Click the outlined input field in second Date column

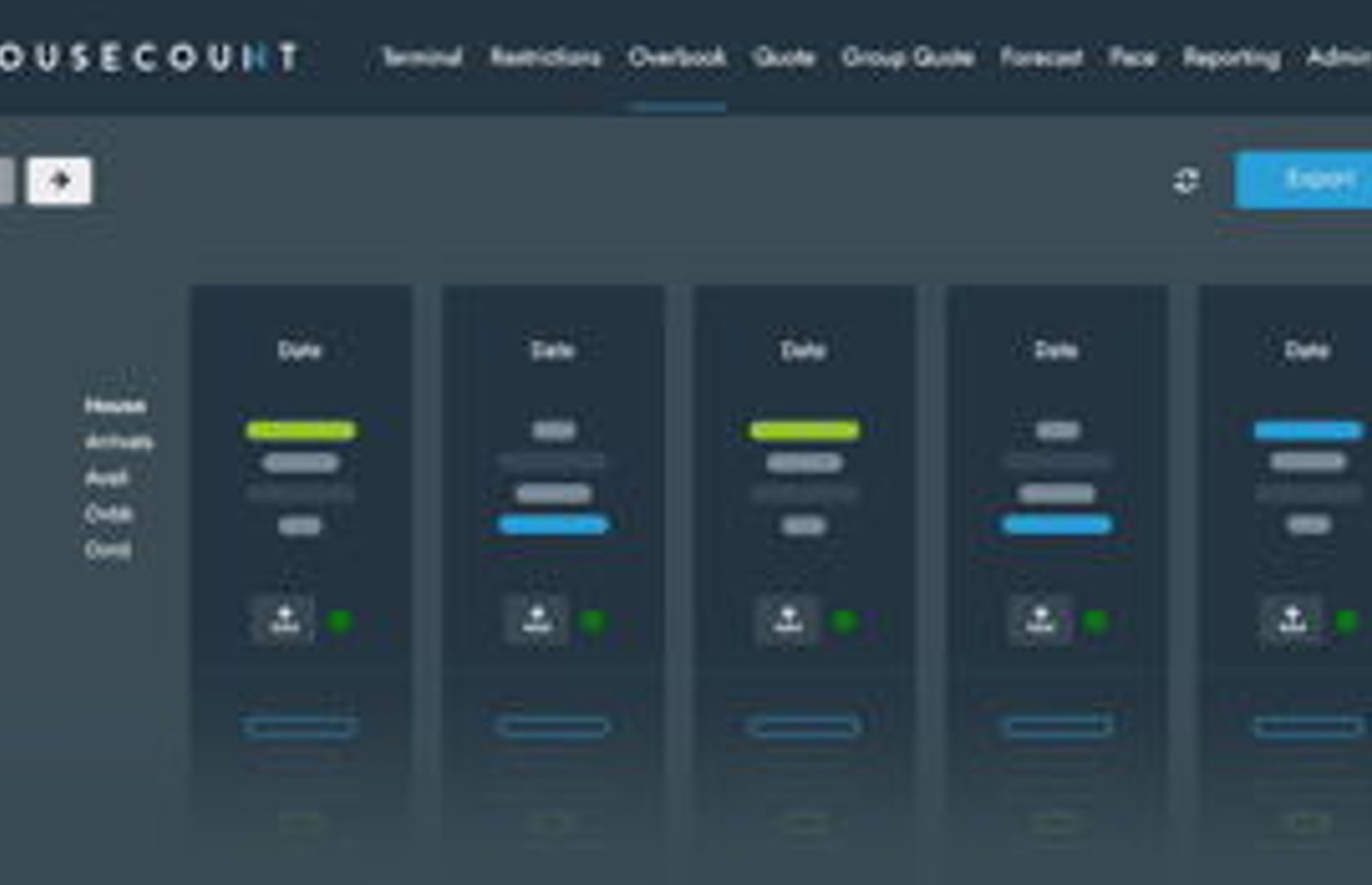coord(552,727)
